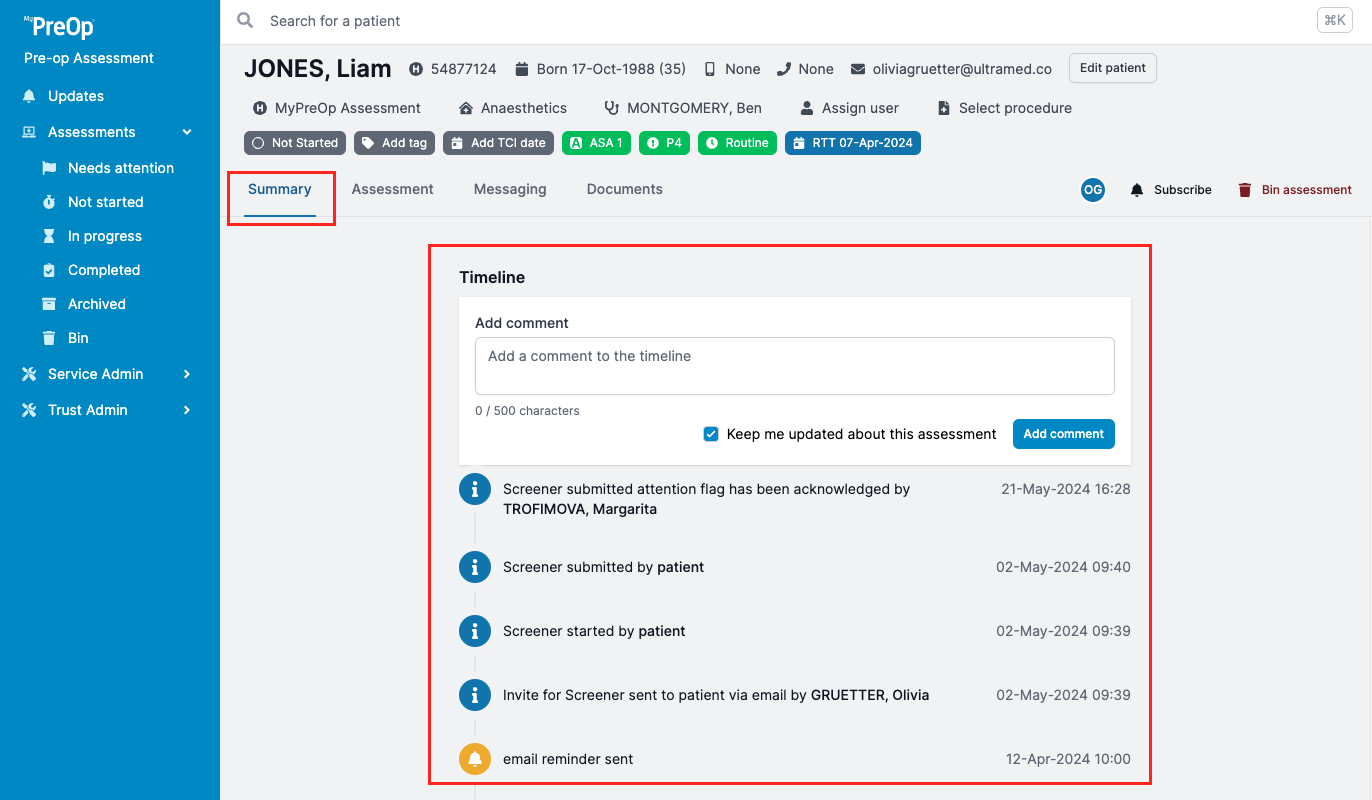Click the document icon beside Select procedure

[943, 108]
